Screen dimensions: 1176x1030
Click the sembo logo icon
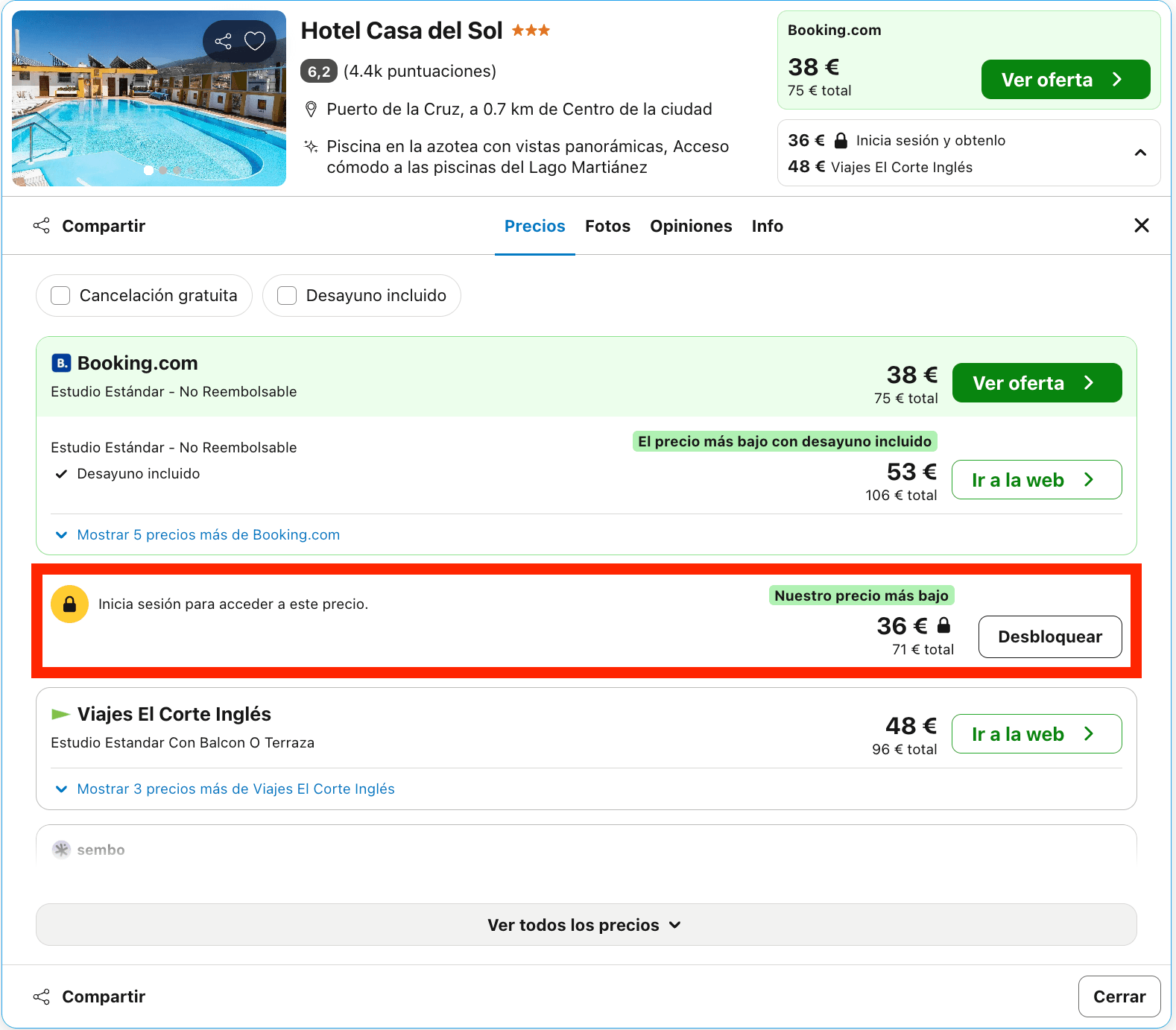pyautogui.click(x=61, y=850)
